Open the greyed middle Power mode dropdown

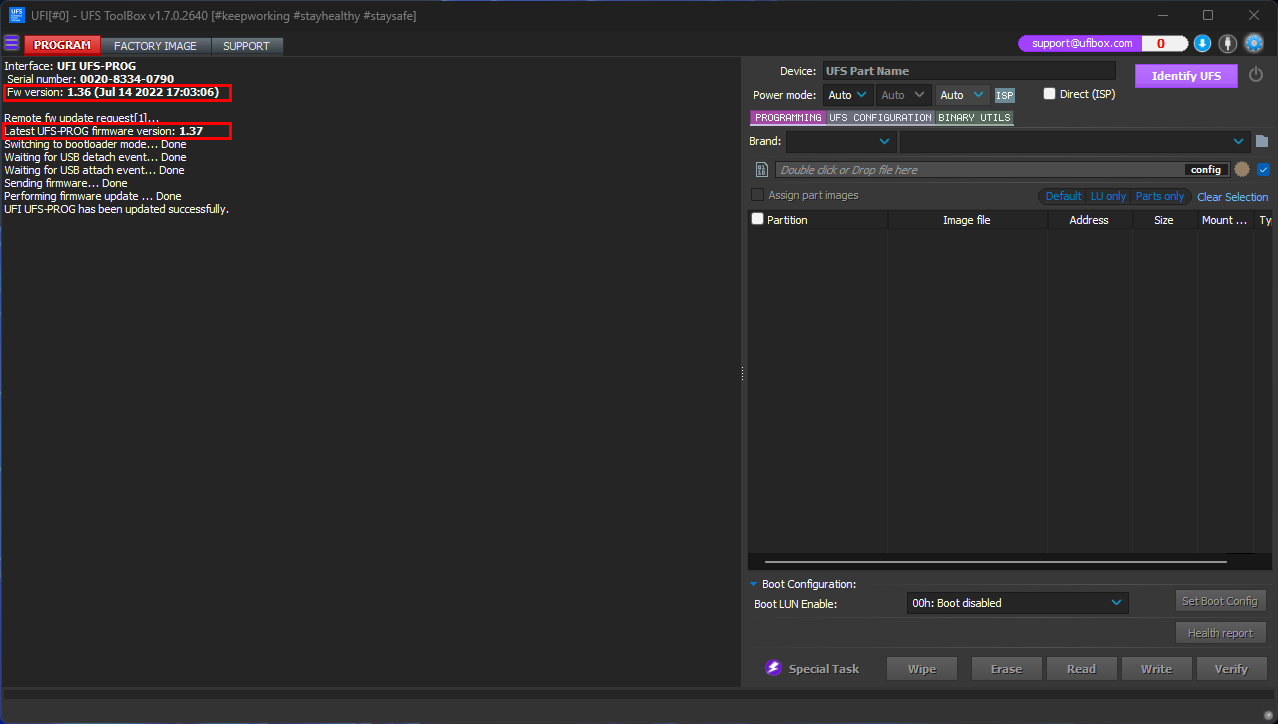[x=904, y=95]
